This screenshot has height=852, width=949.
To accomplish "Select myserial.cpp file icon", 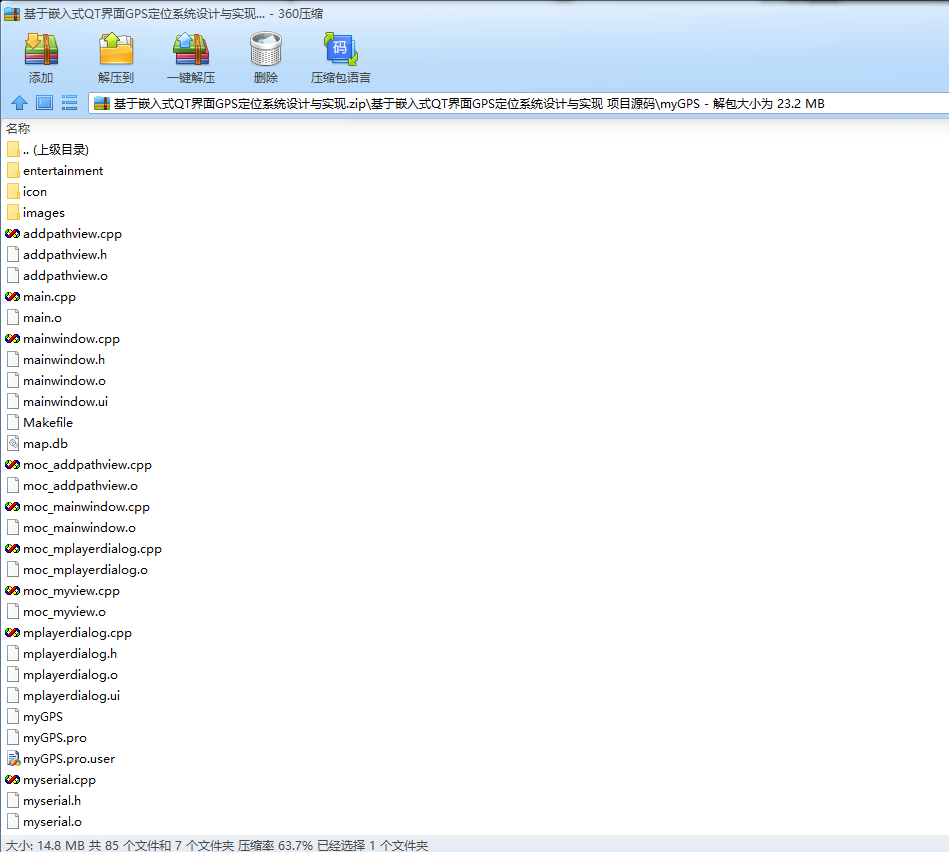I will click(13, 779).
